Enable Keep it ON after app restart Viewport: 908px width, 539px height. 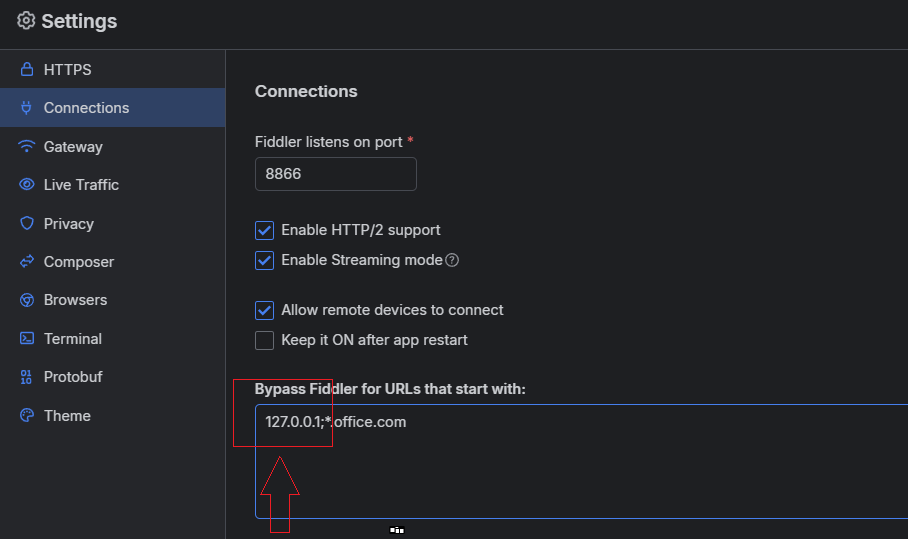tap(265, 341)
